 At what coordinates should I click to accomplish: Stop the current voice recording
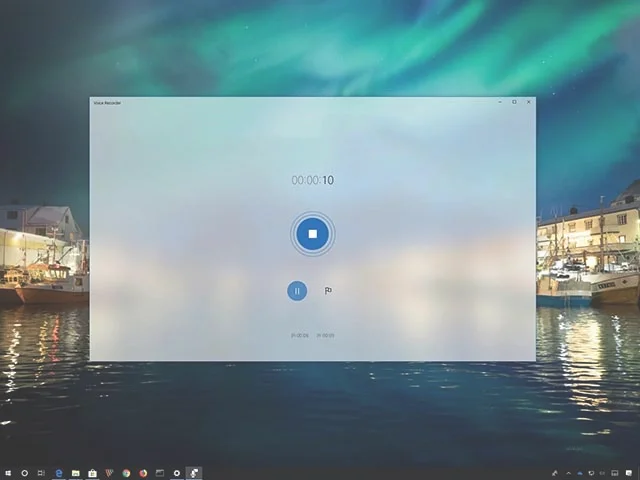tap(313, 233)
